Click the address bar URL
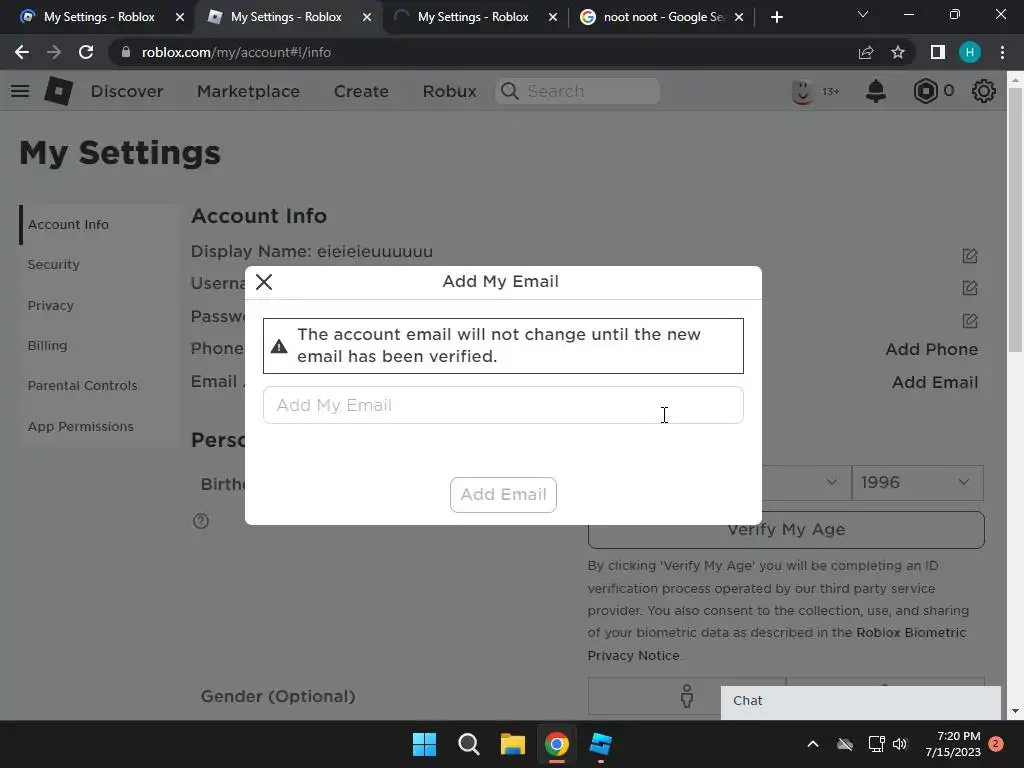The image size is (1024, 768). tap(236, 52)
